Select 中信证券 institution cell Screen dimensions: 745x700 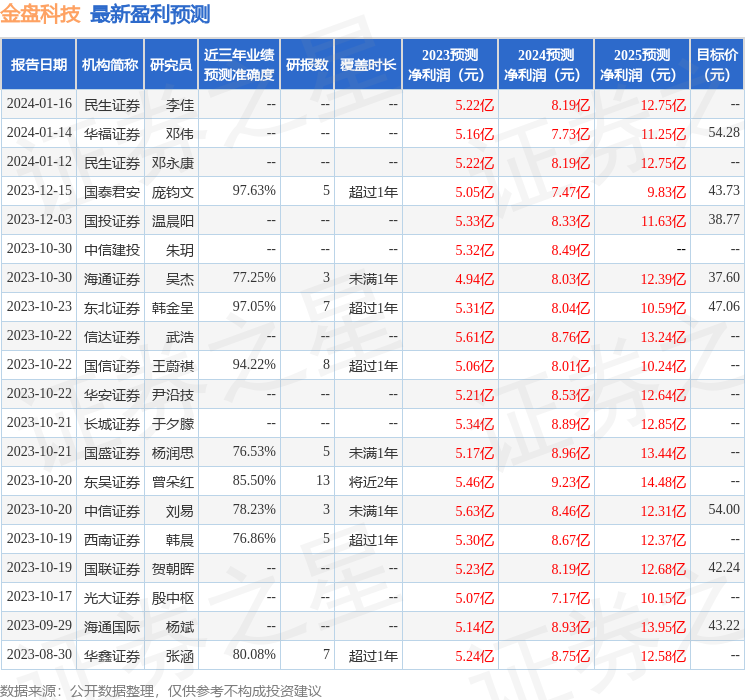[112, 511]
